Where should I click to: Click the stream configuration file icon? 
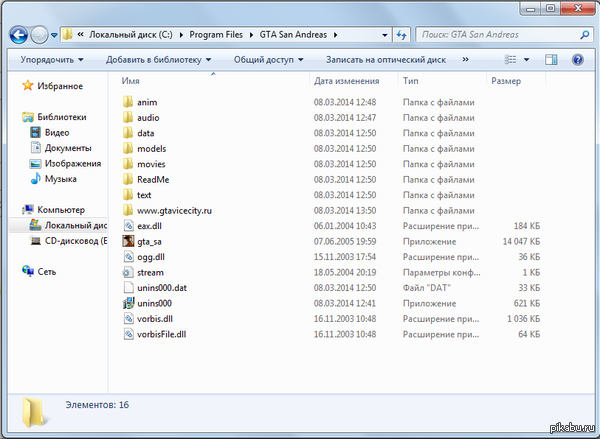tap(127, 271)
